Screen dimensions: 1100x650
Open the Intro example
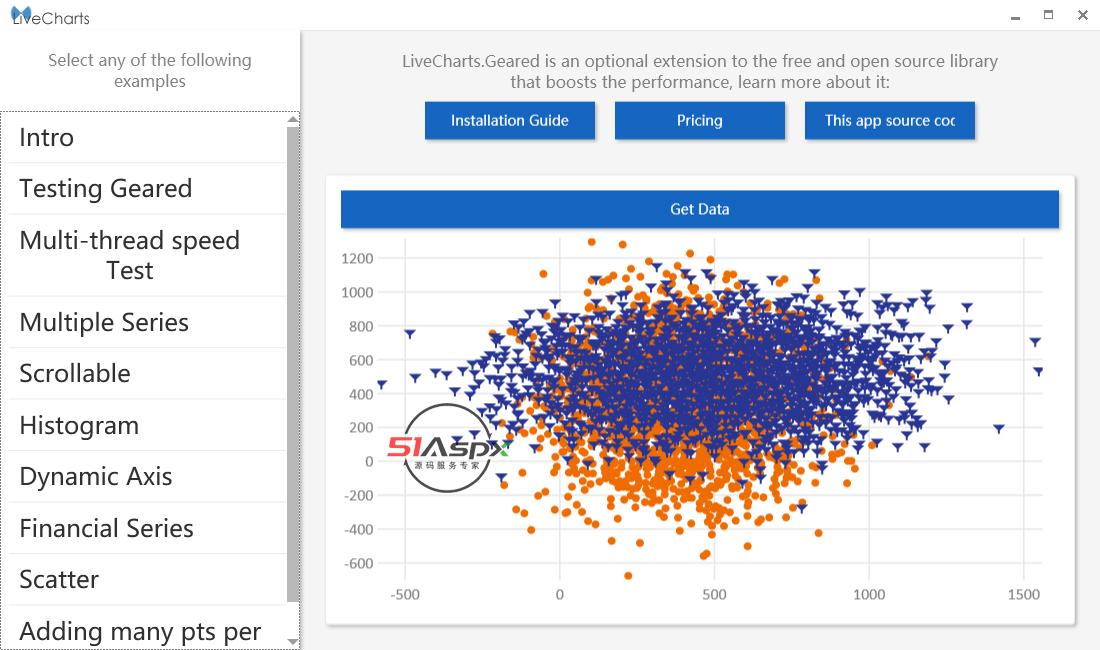147,137
